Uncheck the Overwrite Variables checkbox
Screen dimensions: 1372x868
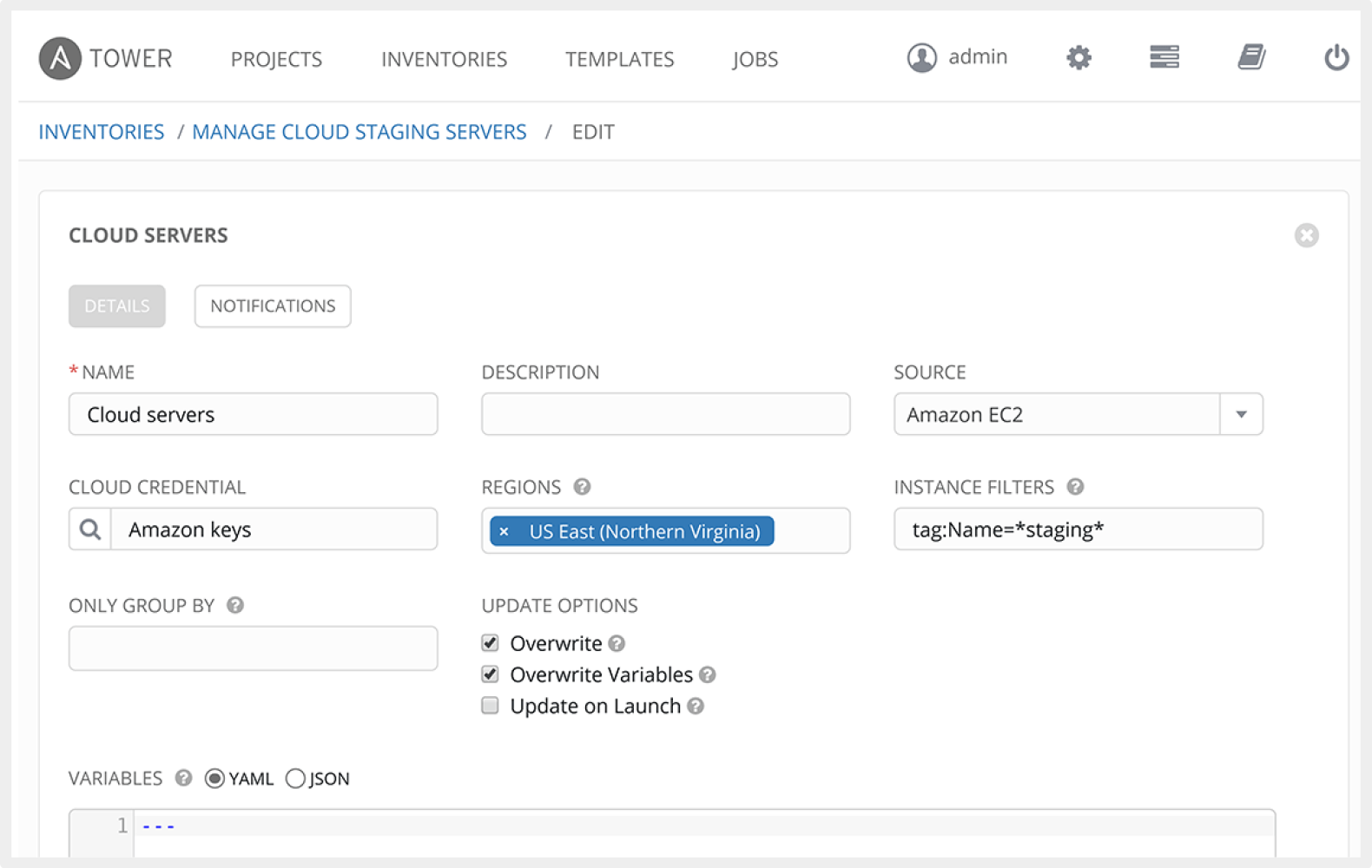pyautogui.click(x=491, y=674)
